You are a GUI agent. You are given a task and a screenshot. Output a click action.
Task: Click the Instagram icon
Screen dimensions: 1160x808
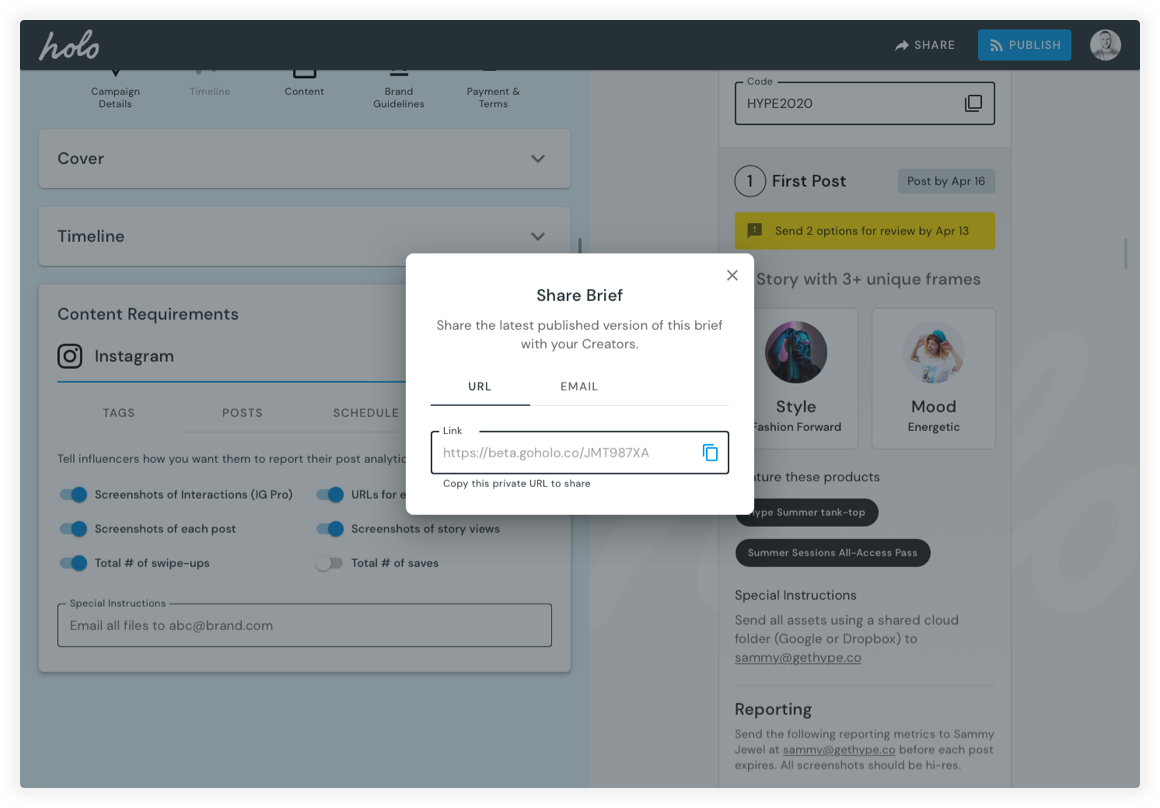pos(70,356)
